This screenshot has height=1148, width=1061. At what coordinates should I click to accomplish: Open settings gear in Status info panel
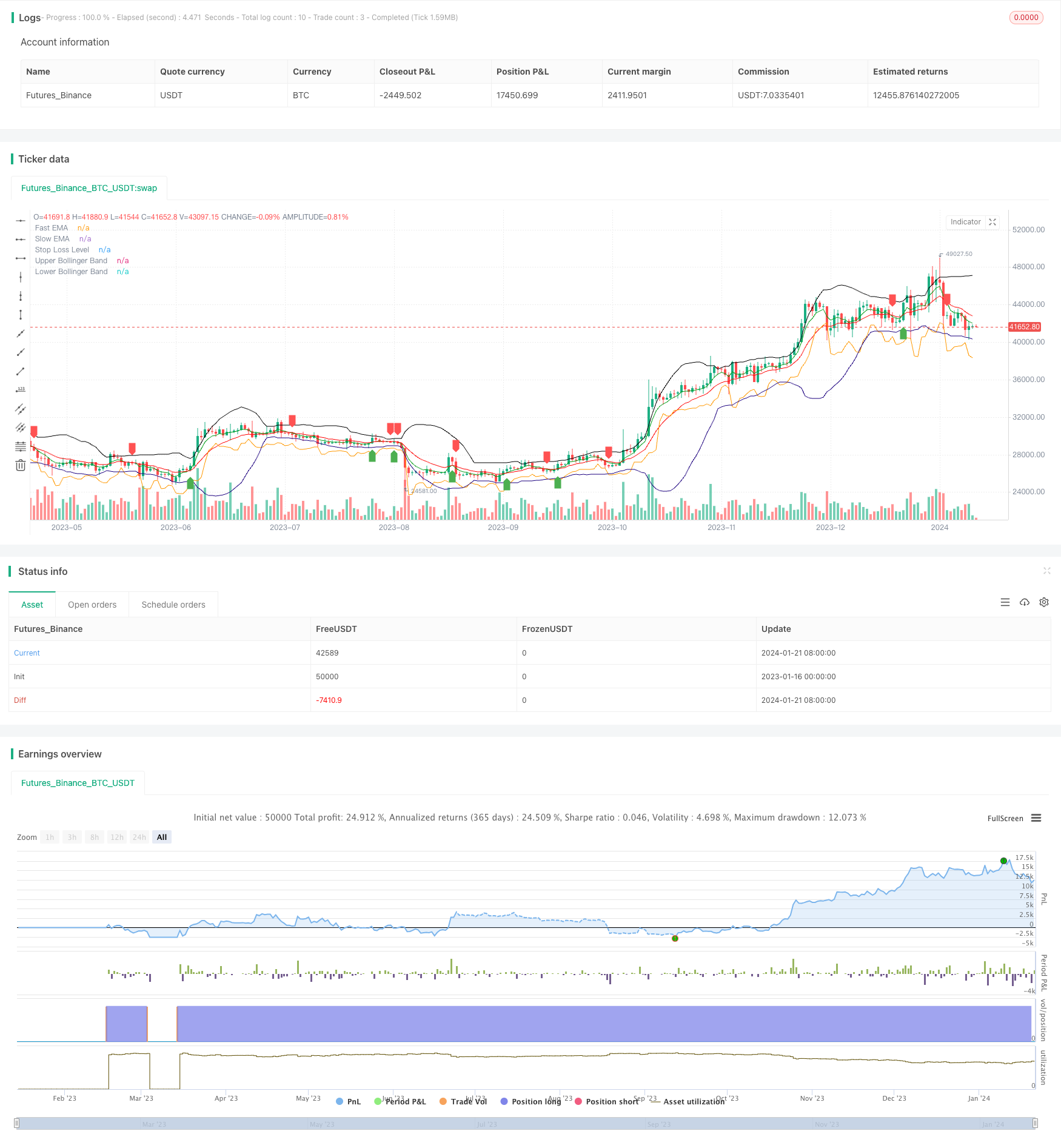(1044, 602)
